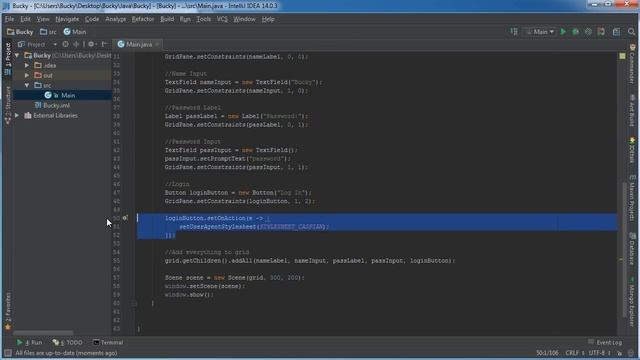The image size is (640, 360).
Task: Open the Commander side panel tab
Action: pyautogui.click(x=632, y=64)
